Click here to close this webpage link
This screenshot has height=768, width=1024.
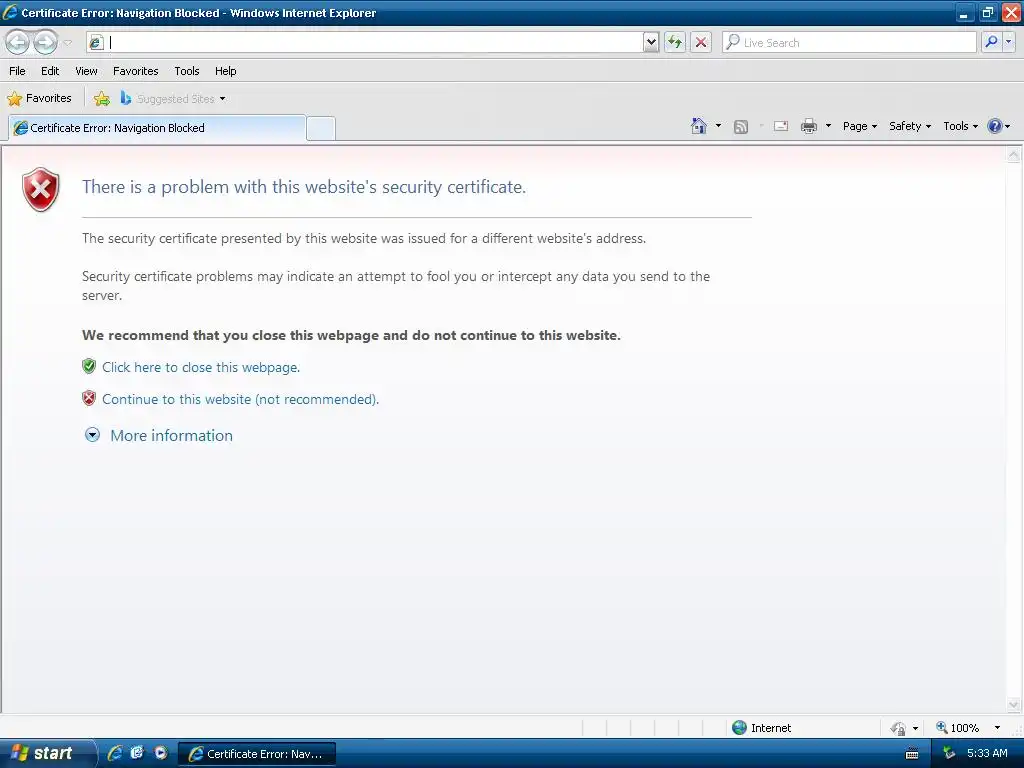click(x=201, y=367)
